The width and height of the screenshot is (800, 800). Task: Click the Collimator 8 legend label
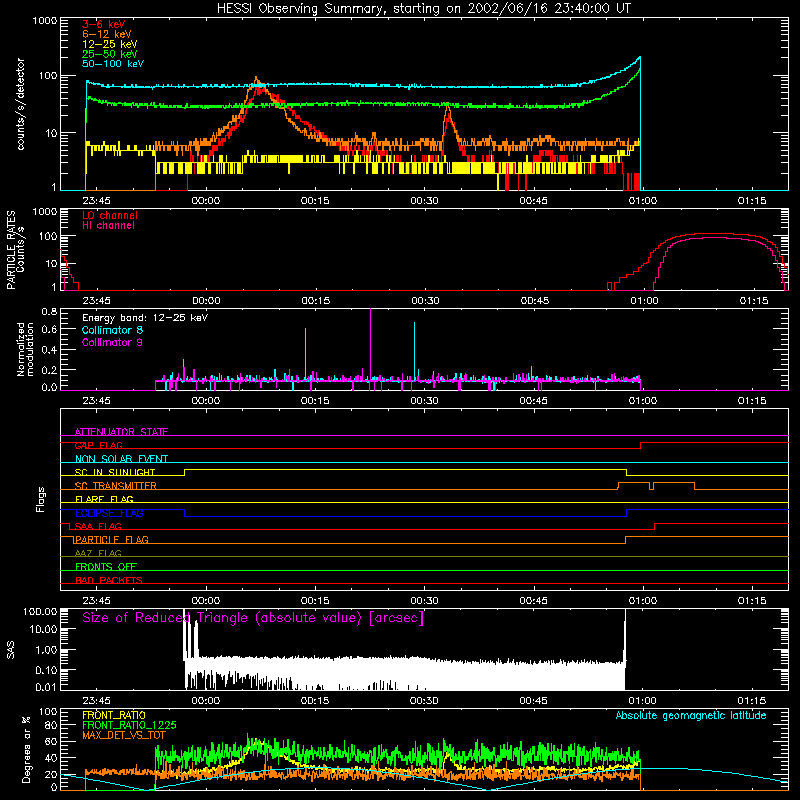click(x=112, y=330)
